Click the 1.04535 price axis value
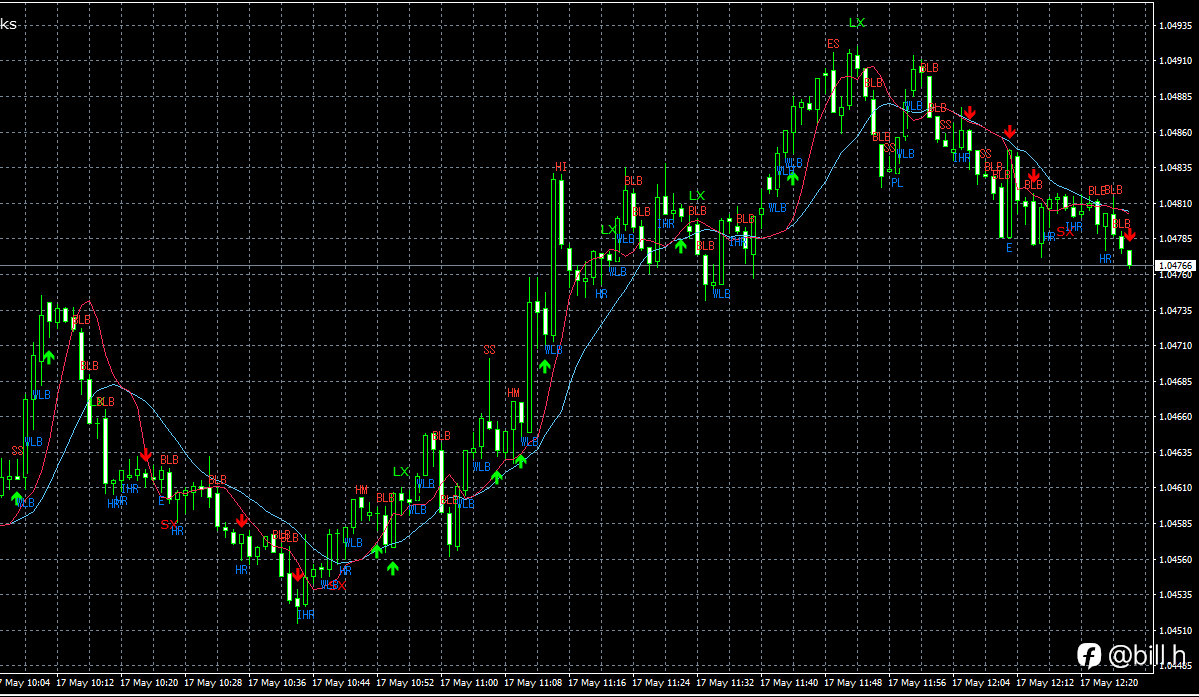The image size is (1199, 697). [x=1176, y=595]
